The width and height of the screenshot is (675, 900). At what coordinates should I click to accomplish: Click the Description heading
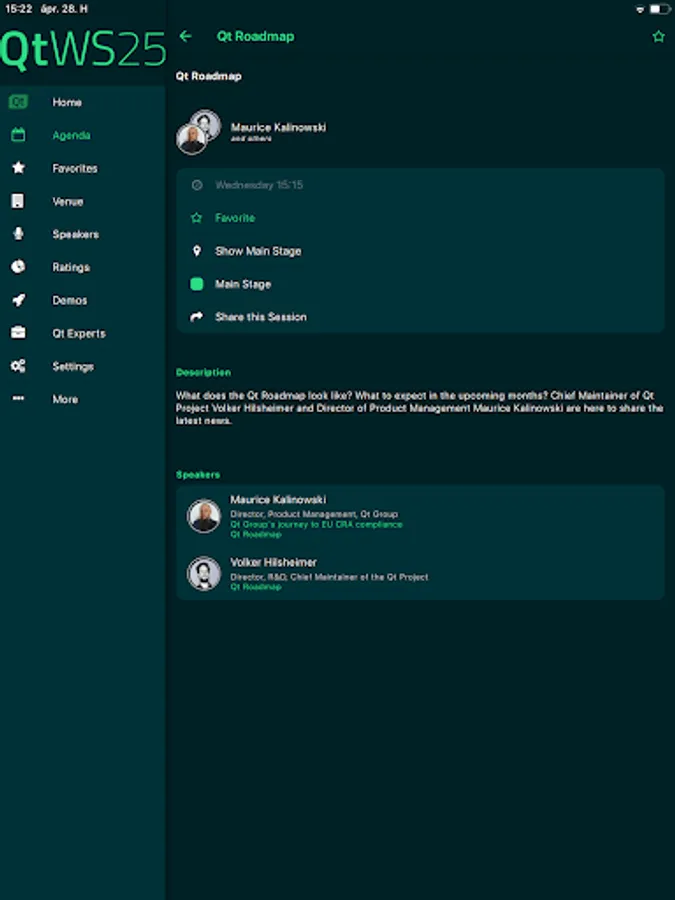[x=203, y=373]
